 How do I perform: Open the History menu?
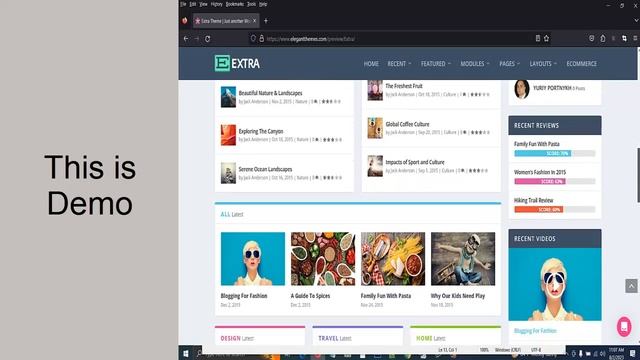point(217,4)
